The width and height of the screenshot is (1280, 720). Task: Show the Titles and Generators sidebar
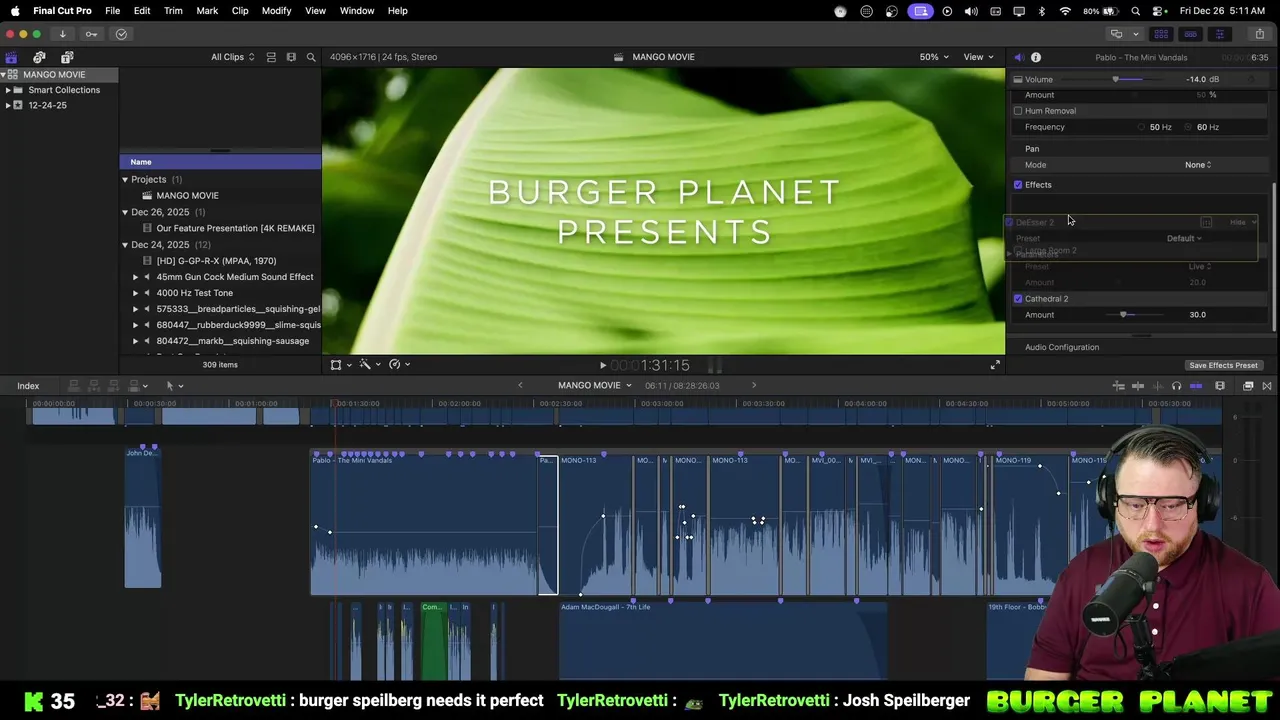click(x=67, y=57)
